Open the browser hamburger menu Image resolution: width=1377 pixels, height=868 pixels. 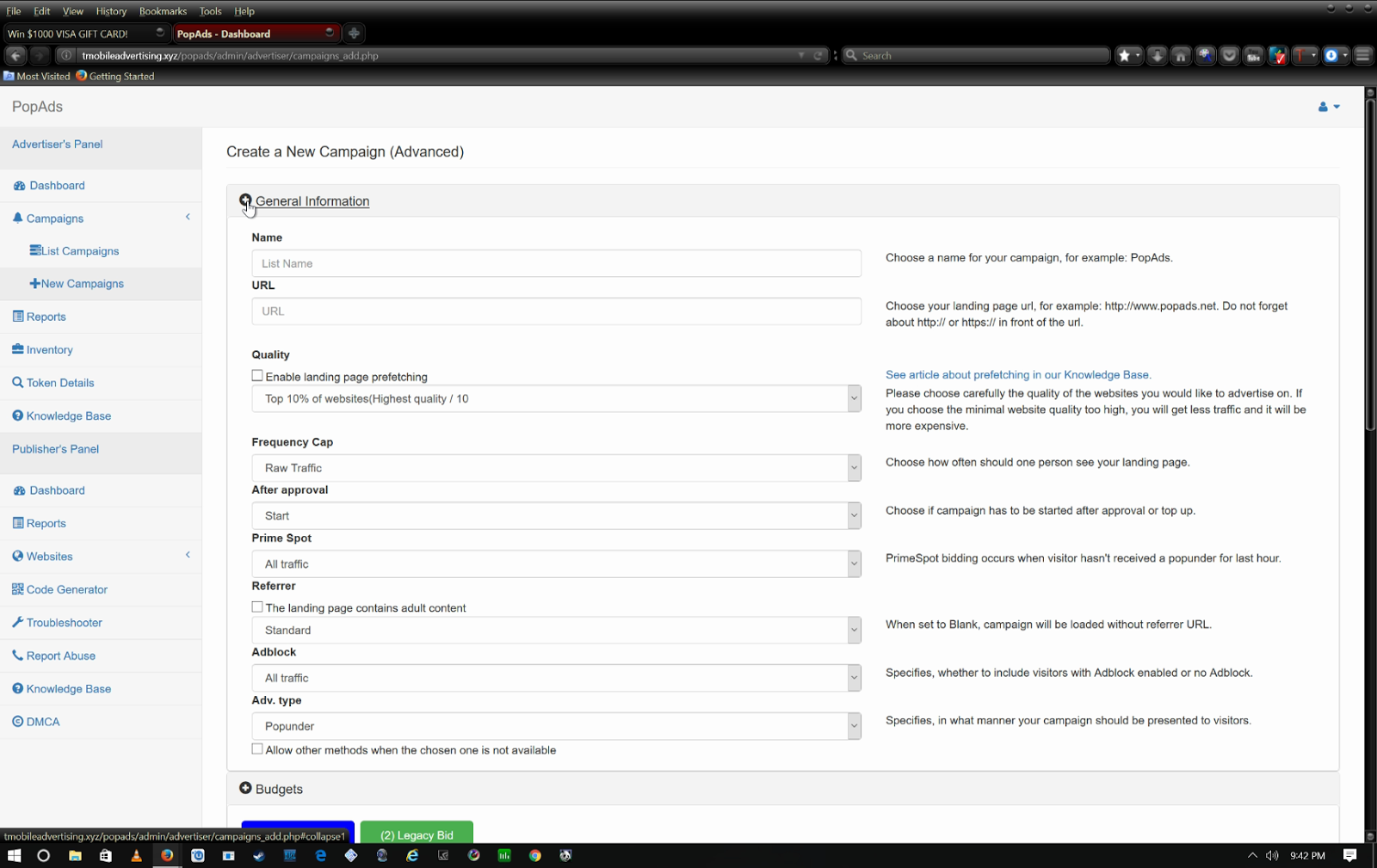tap(1363, 55)
